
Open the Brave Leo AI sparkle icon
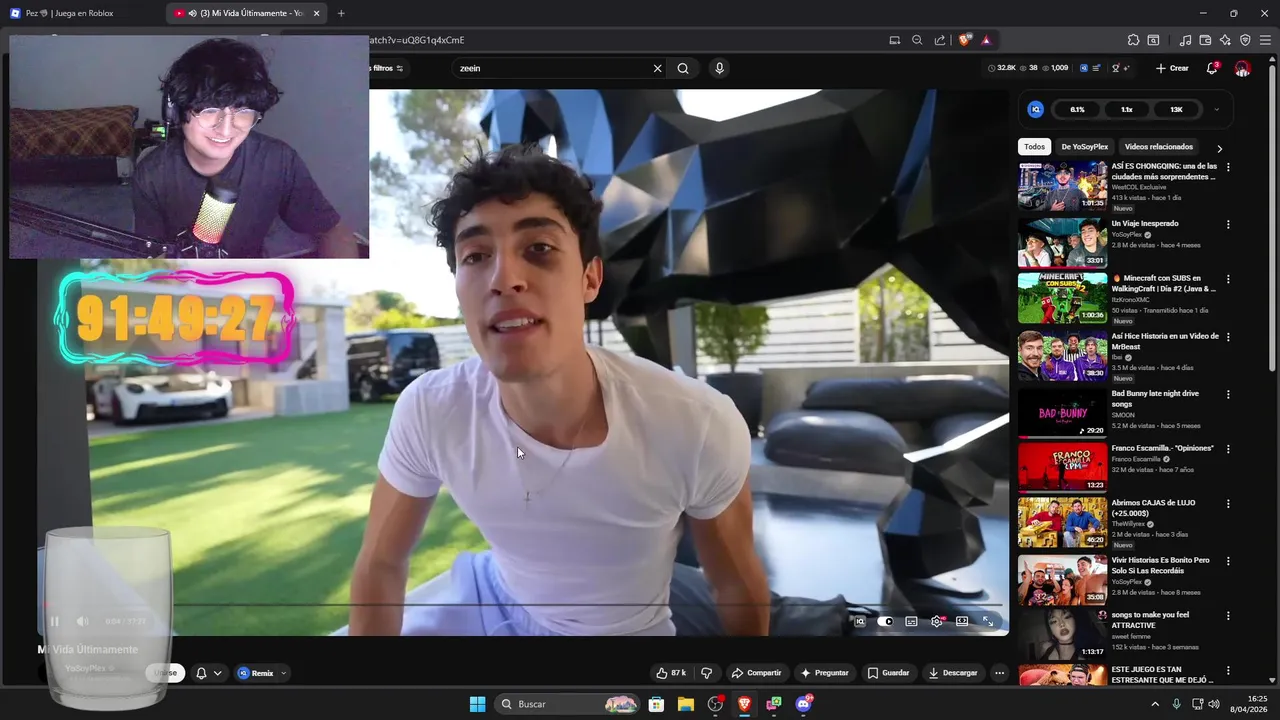pos(1225,40)
